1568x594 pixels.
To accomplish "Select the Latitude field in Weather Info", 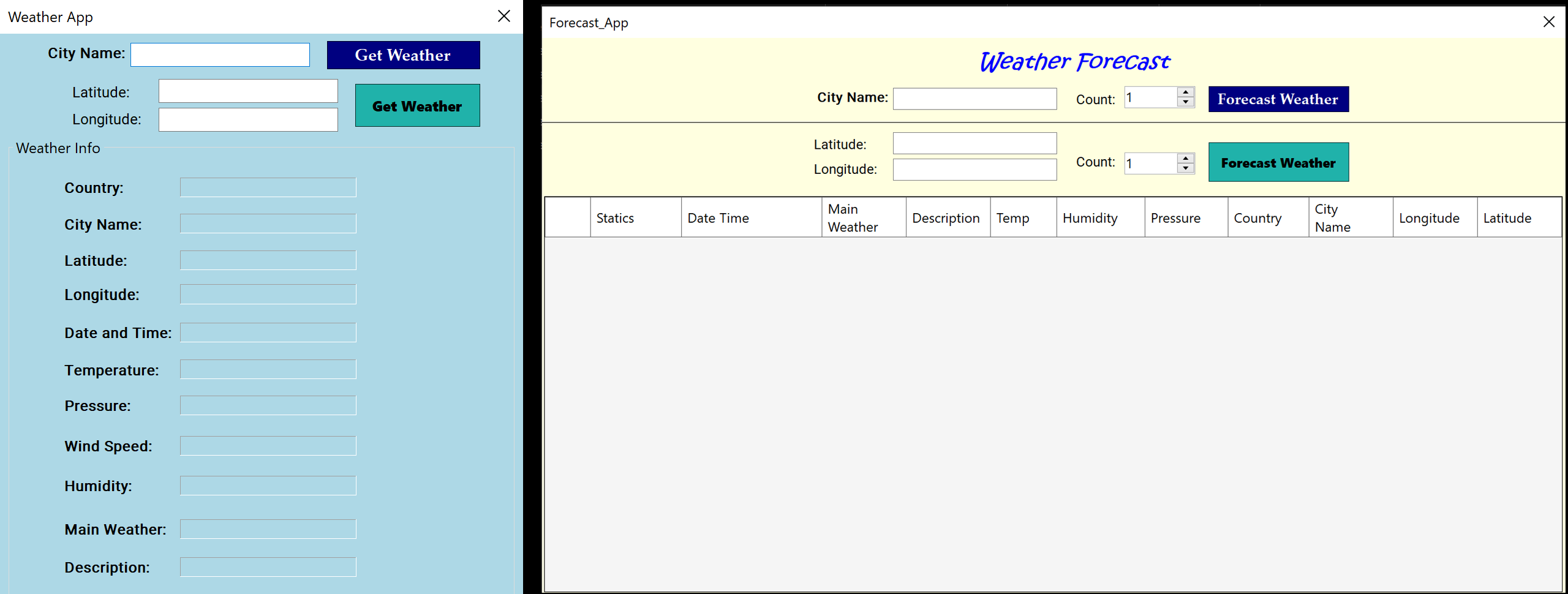I will click(x=268, y=260).
